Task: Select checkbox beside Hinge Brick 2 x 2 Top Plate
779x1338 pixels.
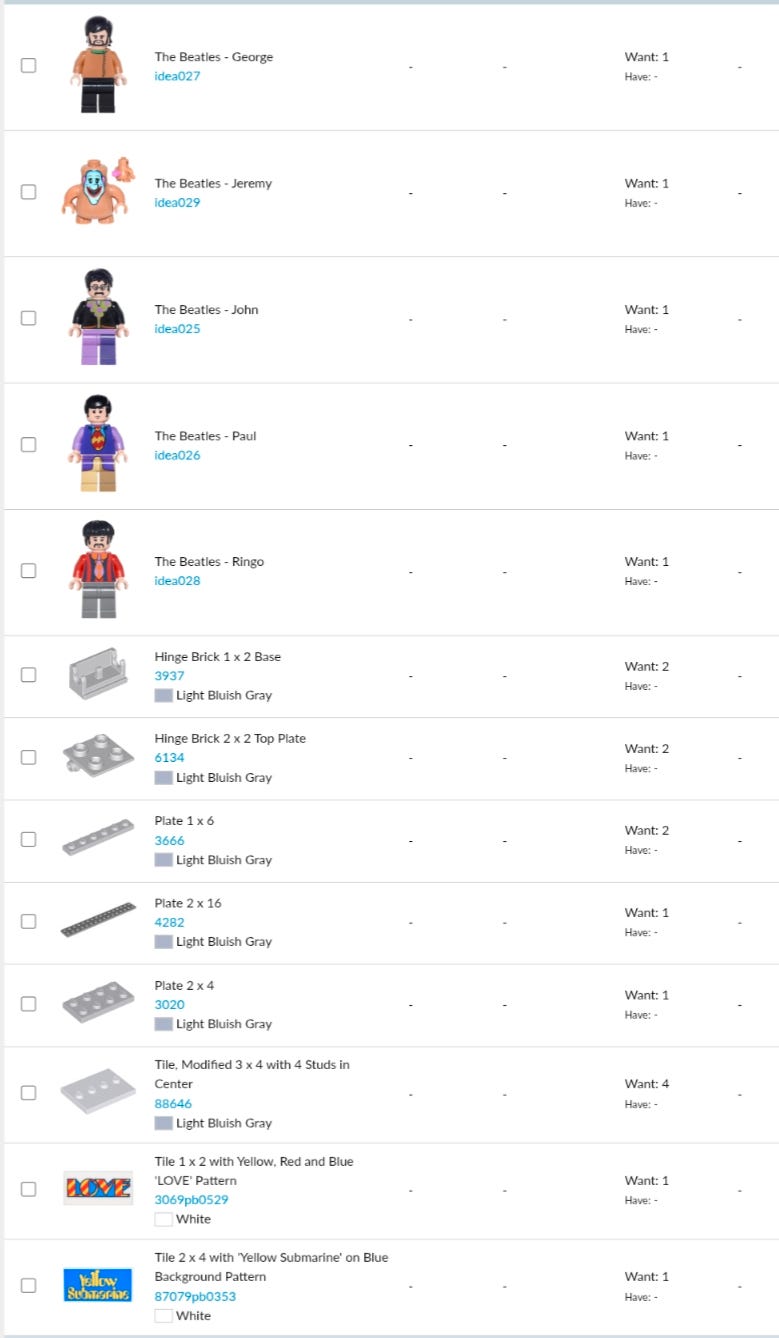Action: click(28, 757)
